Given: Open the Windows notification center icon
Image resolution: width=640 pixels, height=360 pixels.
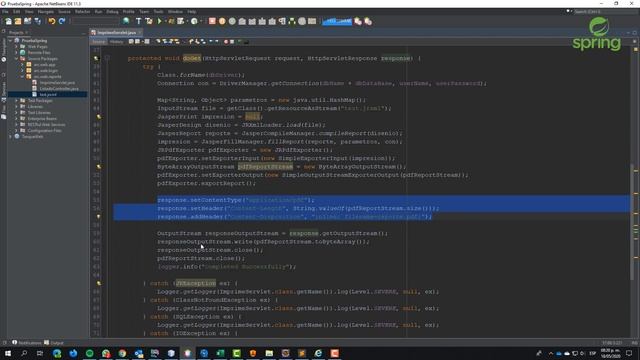Looking at the screenshot, I should pyautogui.click(x=629, y=353).
